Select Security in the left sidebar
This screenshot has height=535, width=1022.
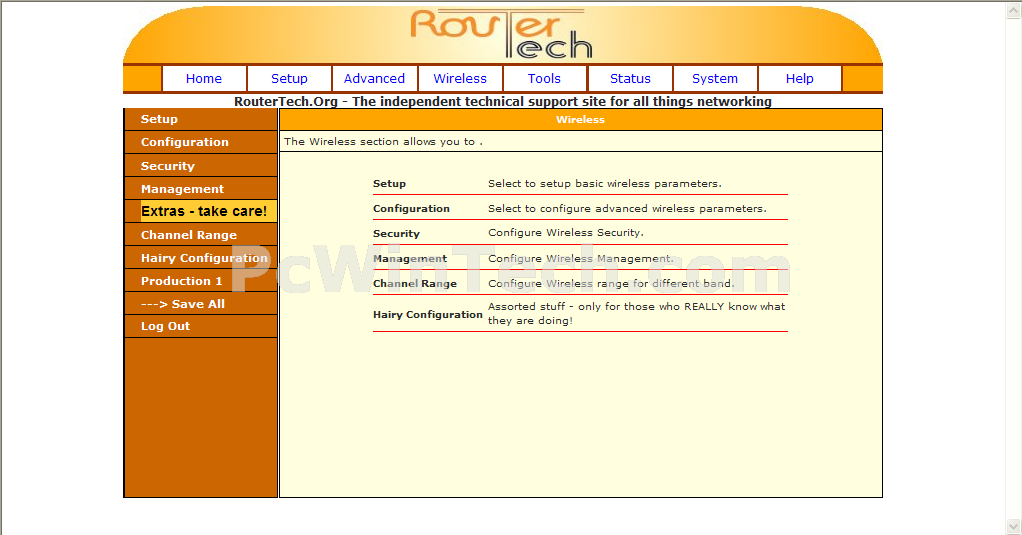[201, 166]
